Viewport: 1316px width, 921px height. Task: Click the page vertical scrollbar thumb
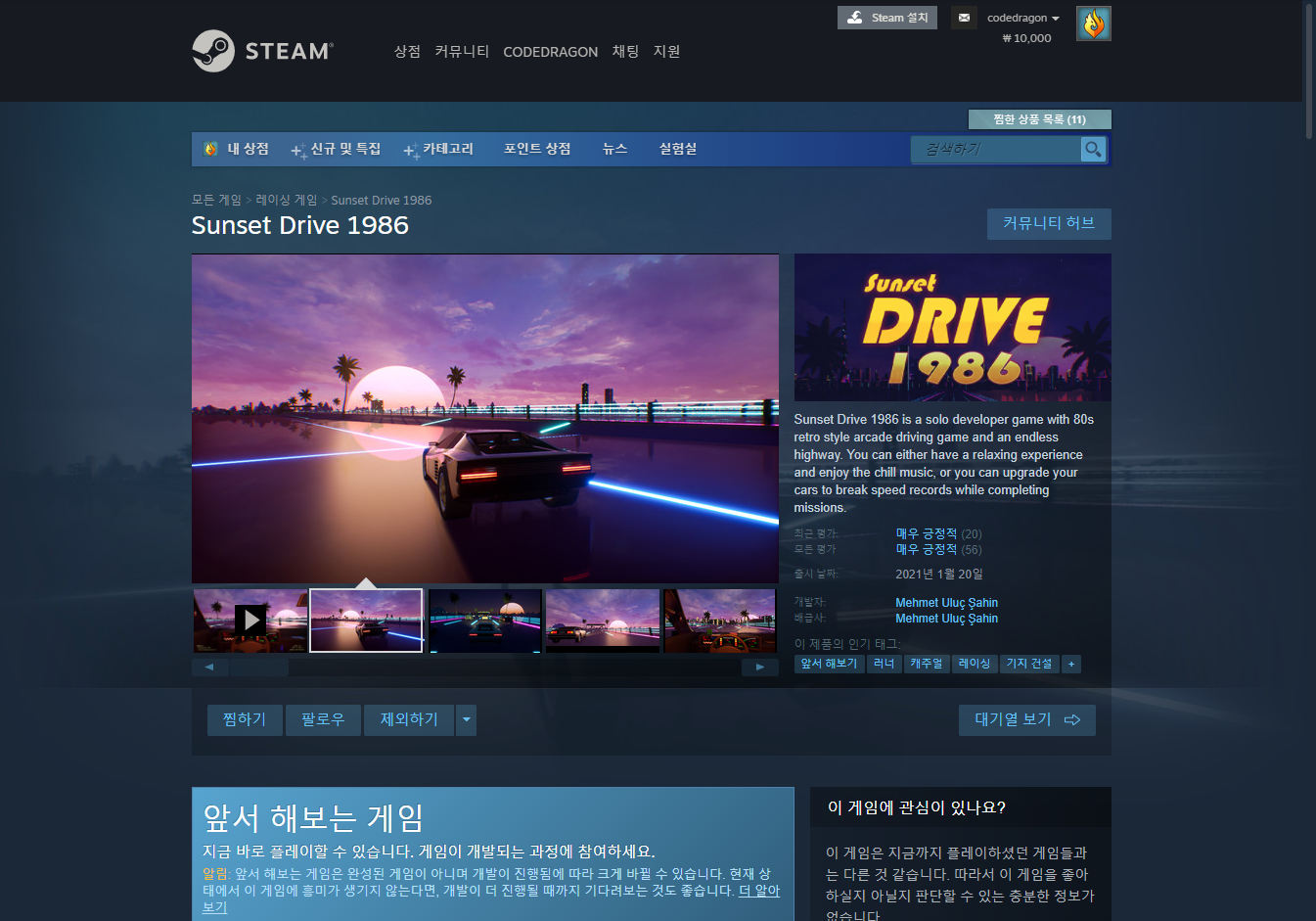tap(1309, 70)
